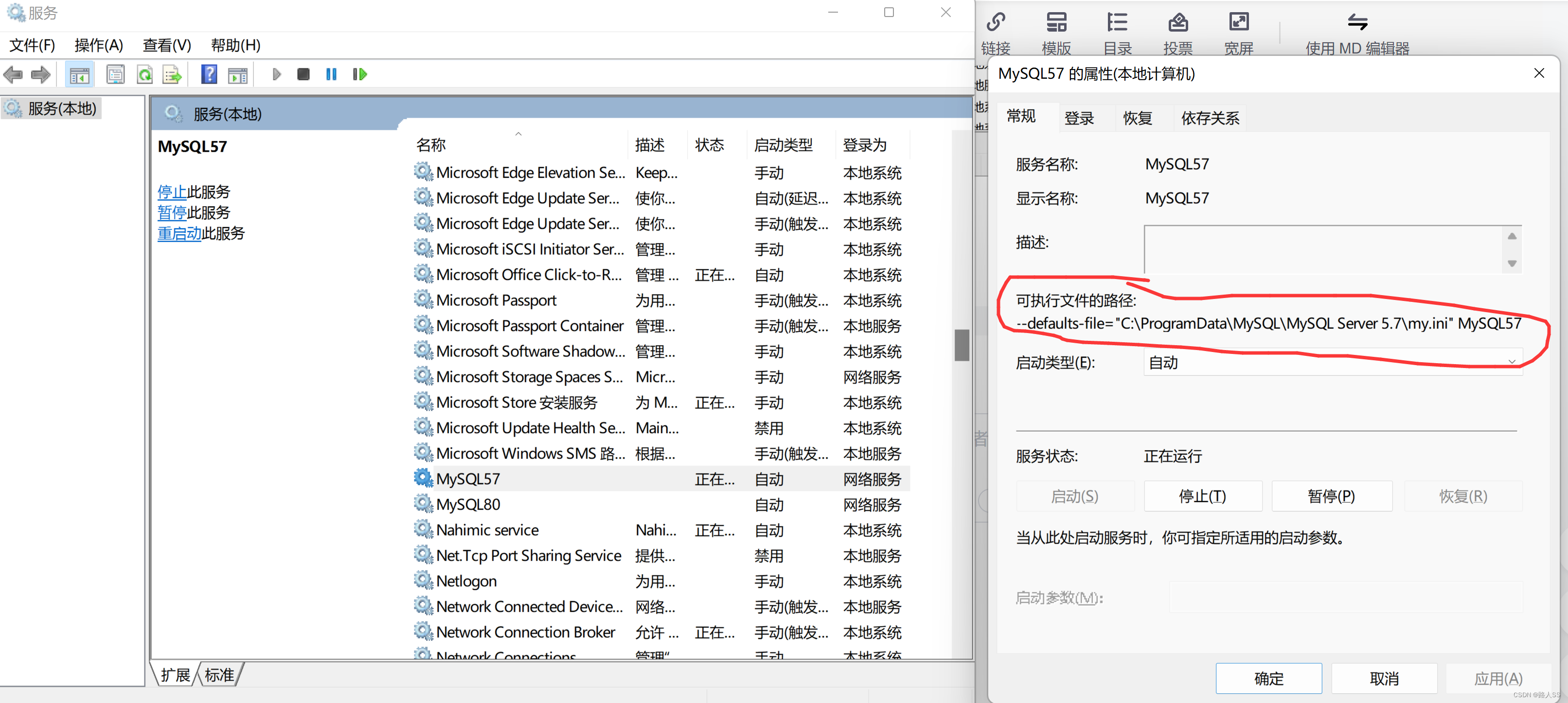Open the 查看(V) menu
Viewport: 1568px width, 703px height.
pyautogui.click(x=167, y=45)
